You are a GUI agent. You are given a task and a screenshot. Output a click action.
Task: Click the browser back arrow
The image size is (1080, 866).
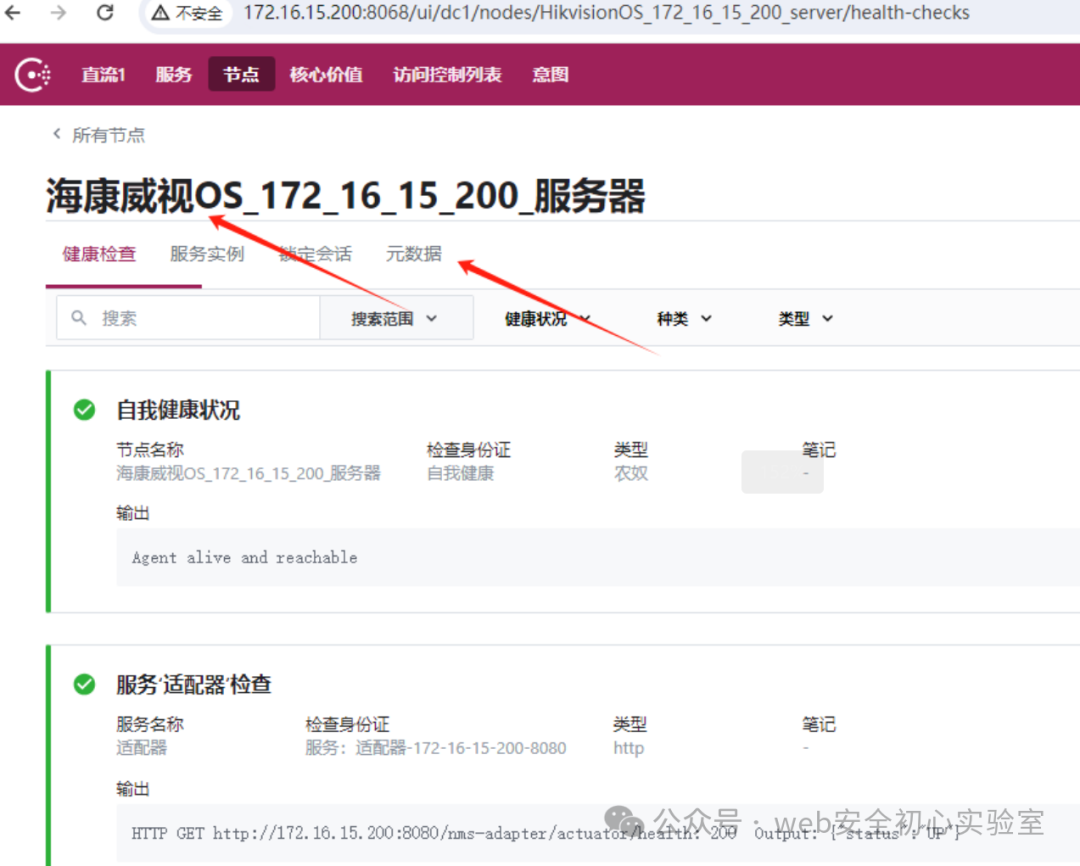pyautogui.click(x=13, y=12)
